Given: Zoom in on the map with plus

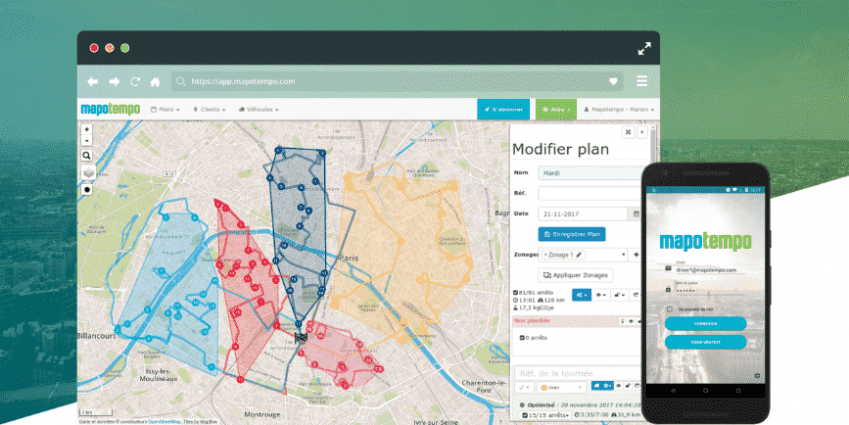Looking at the screenshot, I should [87, 129].
